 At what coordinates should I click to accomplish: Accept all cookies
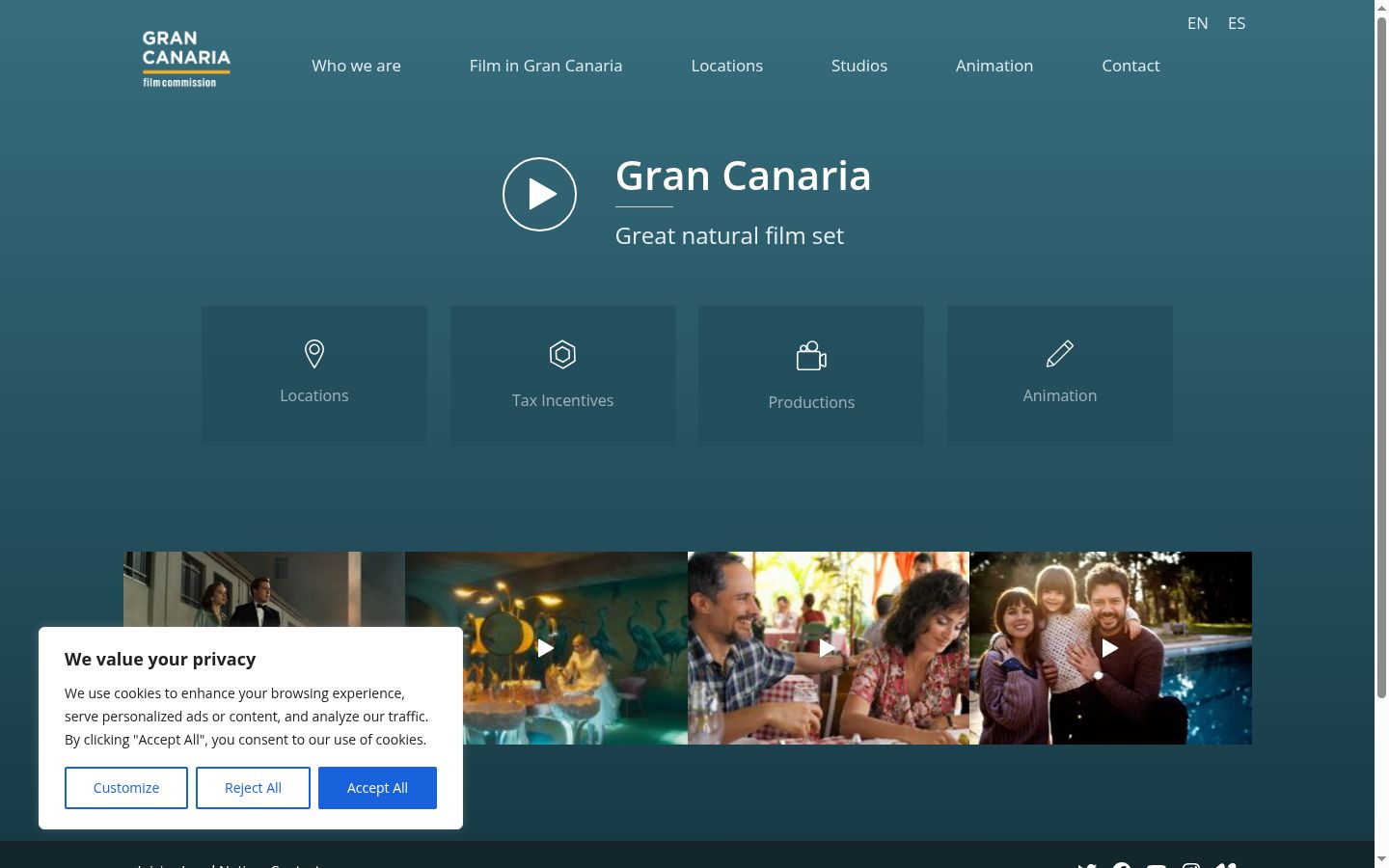(377, 788)
